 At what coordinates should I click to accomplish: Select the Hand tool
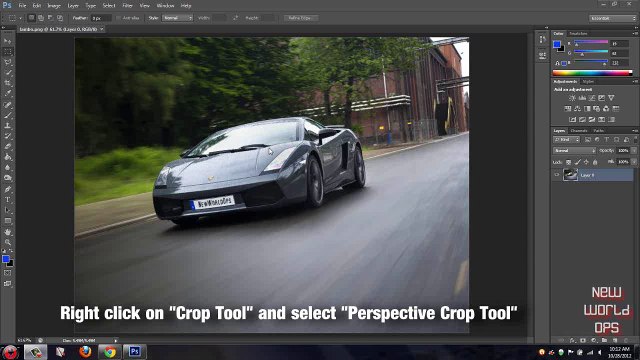tap(8, 232)
